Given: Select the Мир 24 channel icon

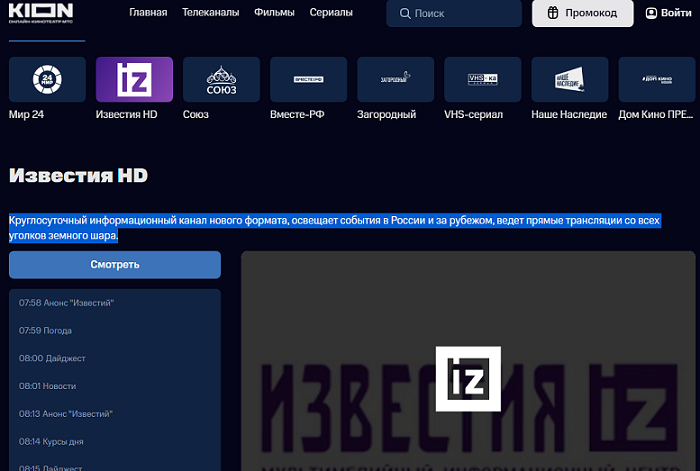Looking at the screenshot, I should tap(47, 79).
